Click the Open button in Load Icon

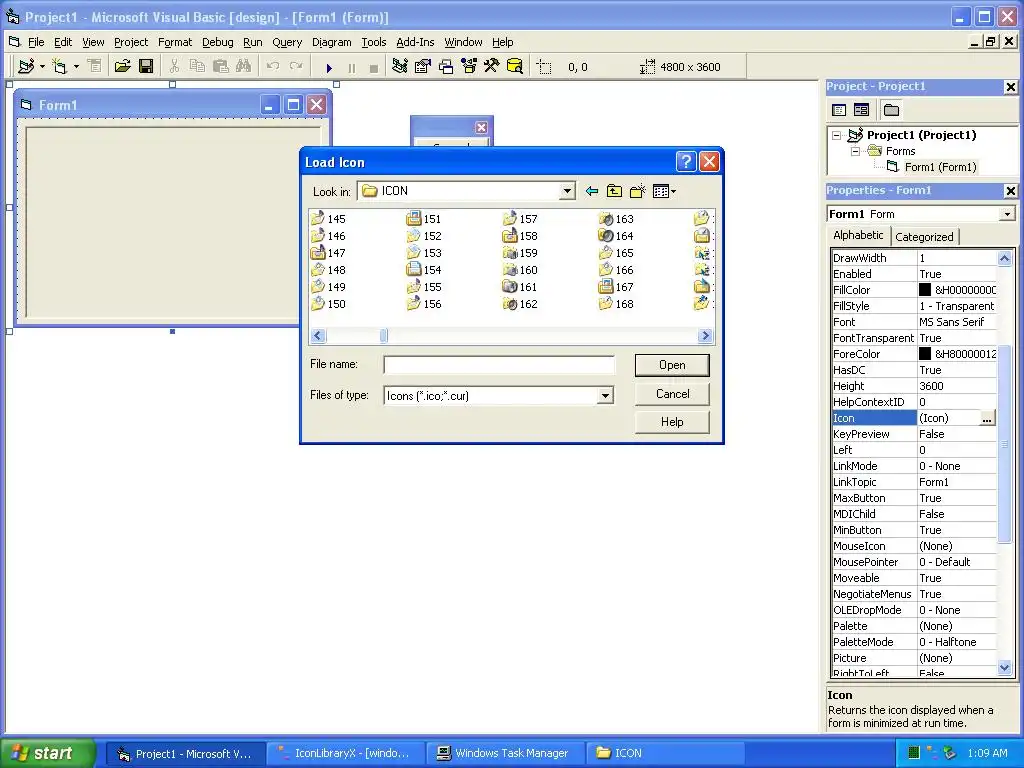coord(672,365)
